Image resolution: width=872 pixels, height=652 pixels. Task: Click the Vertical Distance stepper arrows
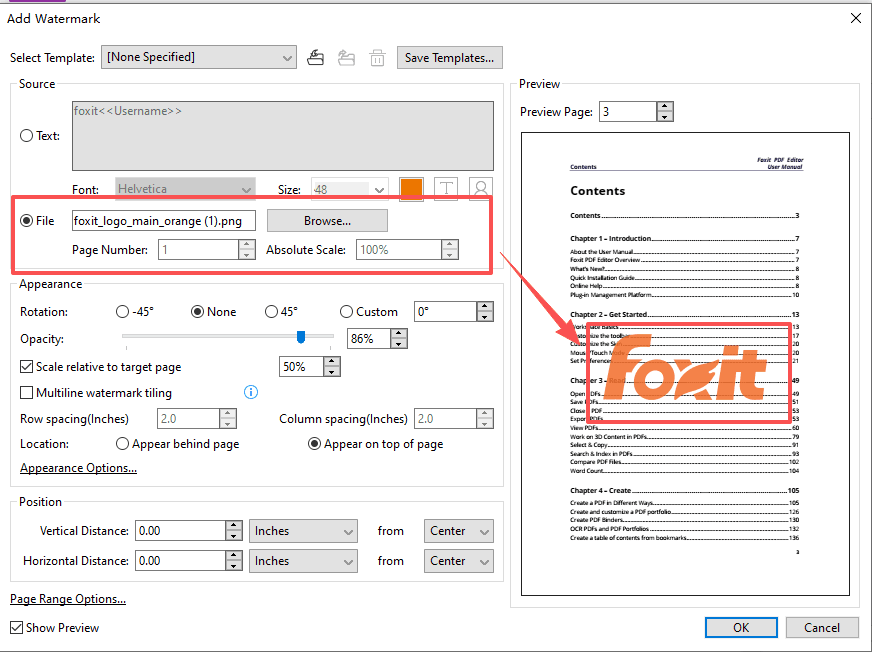tap(234, 531)
